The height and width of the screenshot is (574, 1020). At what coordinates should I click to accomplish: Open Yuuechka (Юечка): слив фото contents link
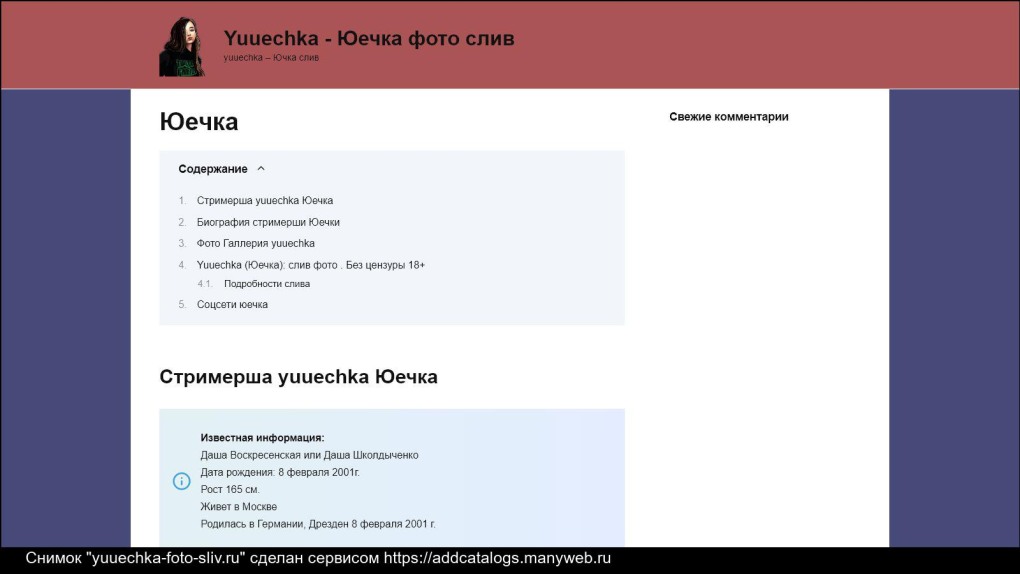310,265
